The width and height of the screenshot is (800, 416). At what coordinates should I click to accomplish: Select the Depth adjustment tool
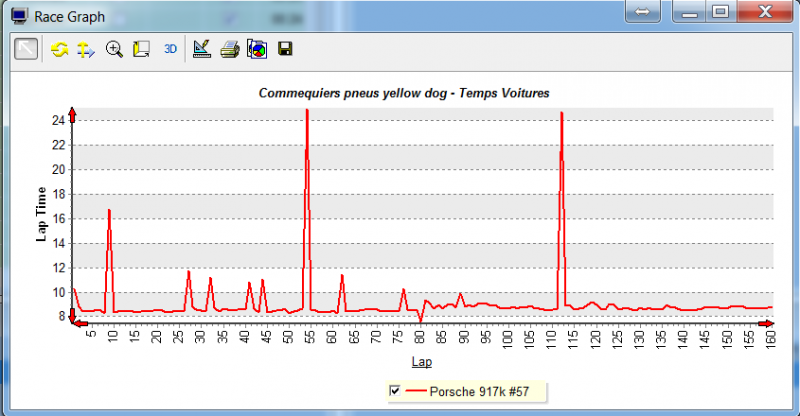[x=141, y=49]
